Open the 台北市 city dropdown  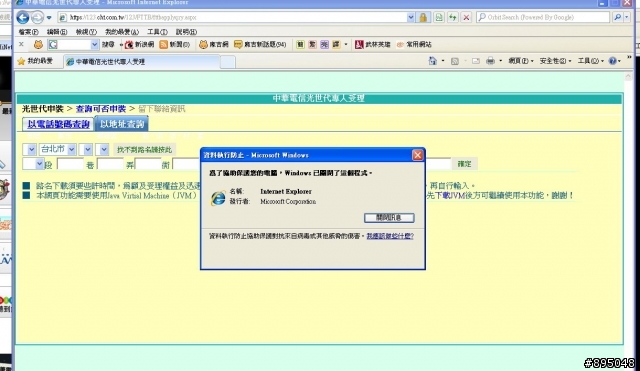pos(58,149)
